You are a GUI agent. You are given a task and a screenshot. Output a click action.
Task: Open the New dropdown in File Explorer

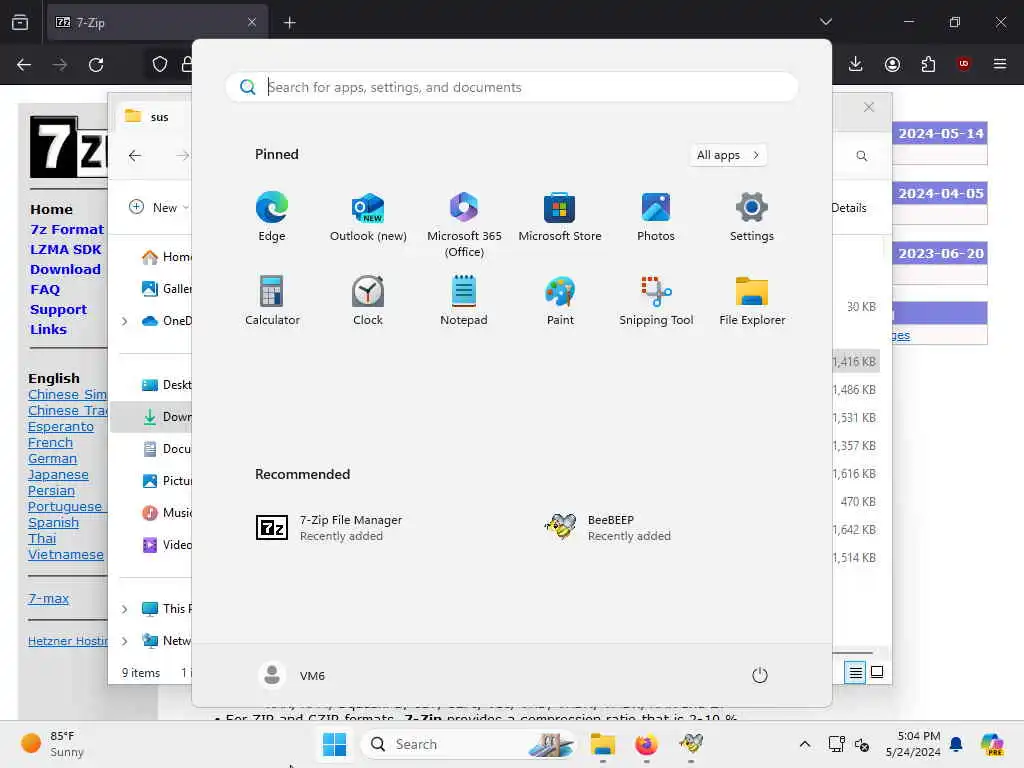coord(159,208)
